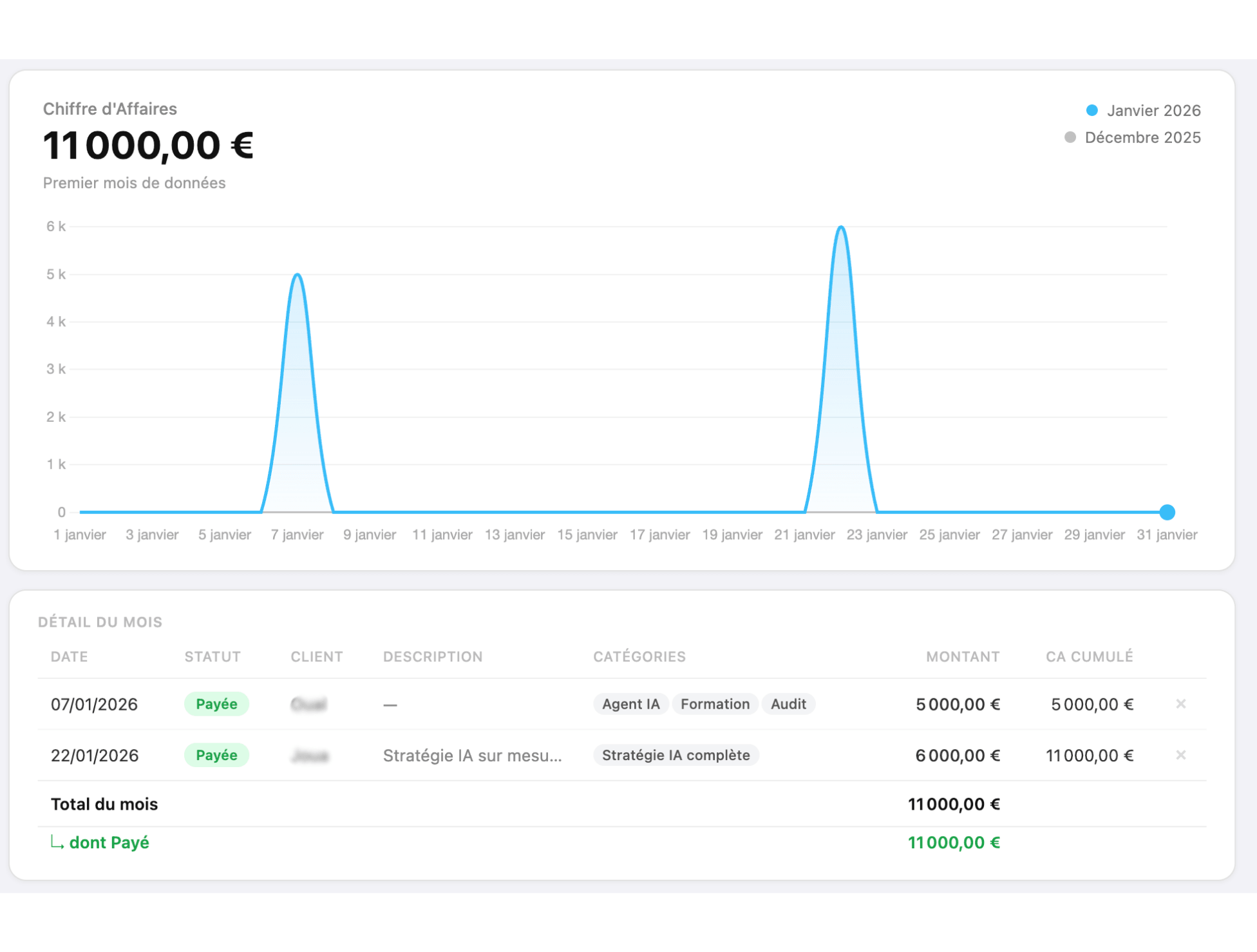Click the dont Payé arrow icon
The height and width of the screenshot is (952, 1257).
pos(57,843)
